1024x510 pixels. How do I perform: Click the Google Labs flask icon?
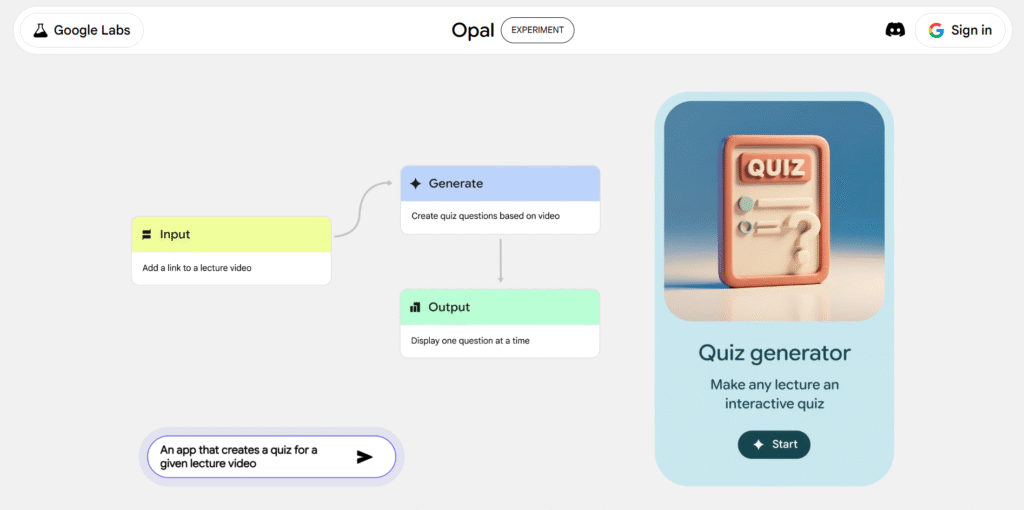tap(40, 30)
